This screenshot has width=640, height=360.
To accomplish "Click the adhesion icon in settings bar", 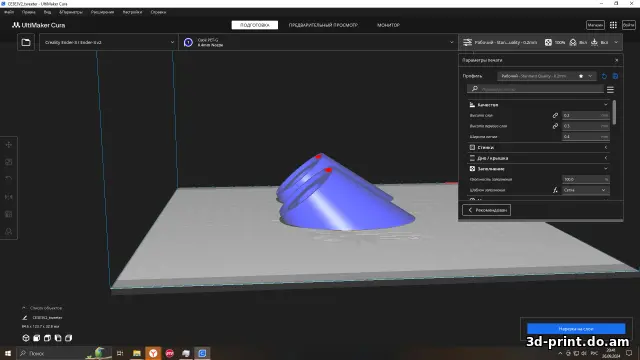I will (x=594, y=42).
